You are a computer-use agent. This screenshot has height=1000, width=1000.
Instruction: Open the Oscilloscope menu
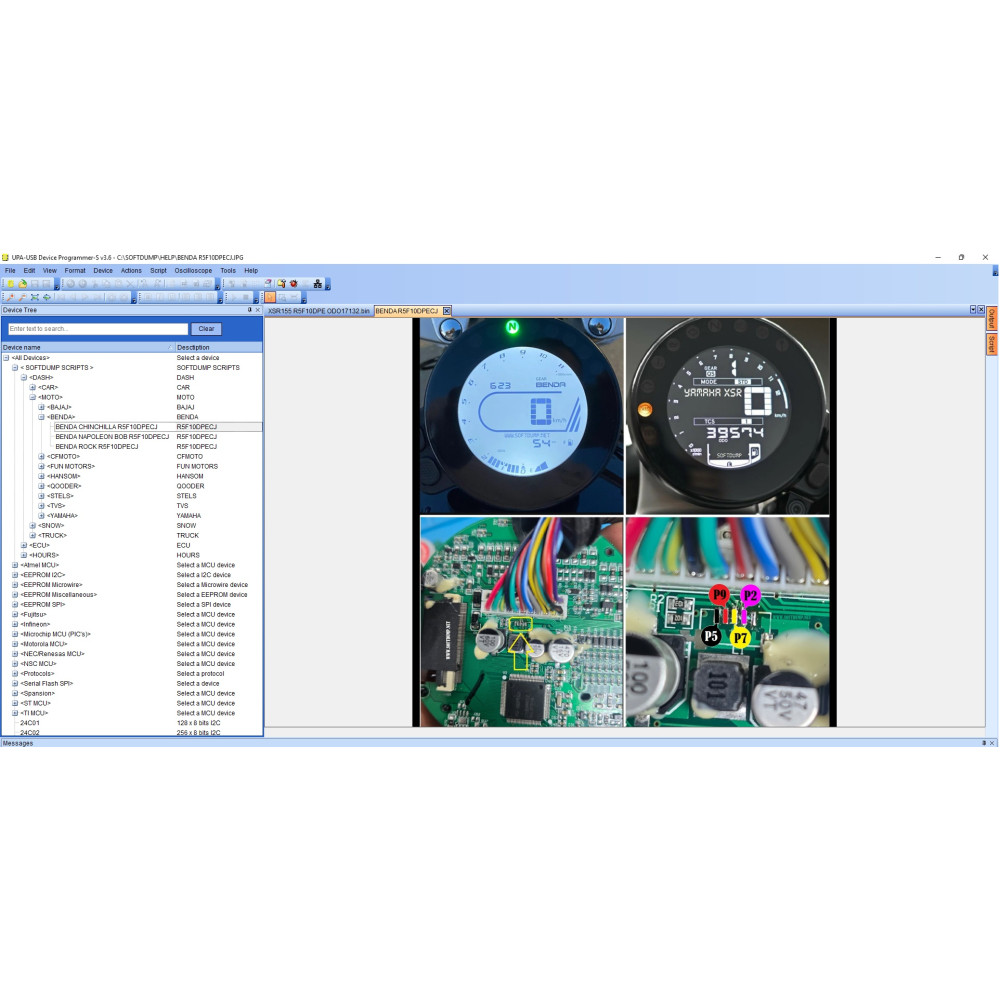(193, 270)
